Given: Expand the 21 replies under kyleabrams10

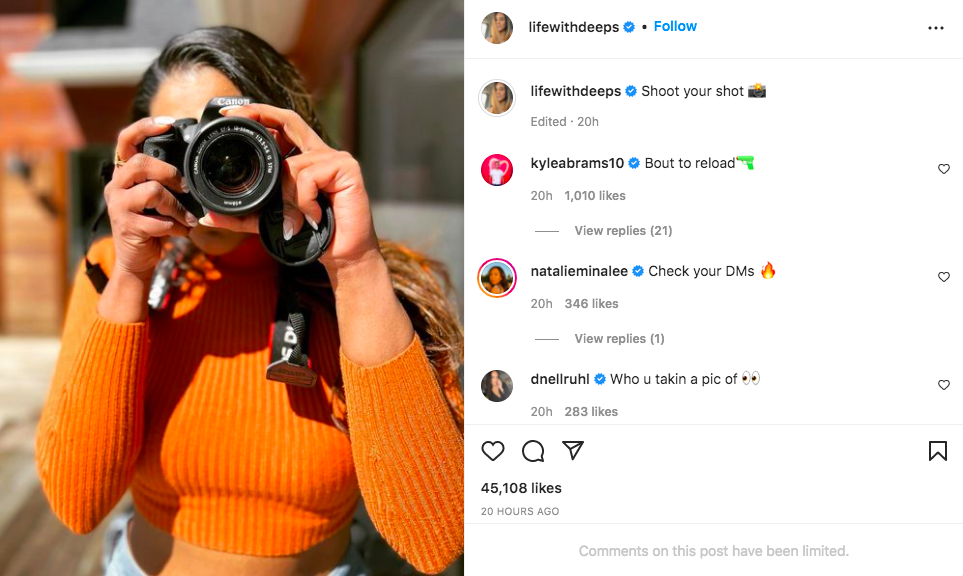Looking at the screenshot, I should coord(623,231).
